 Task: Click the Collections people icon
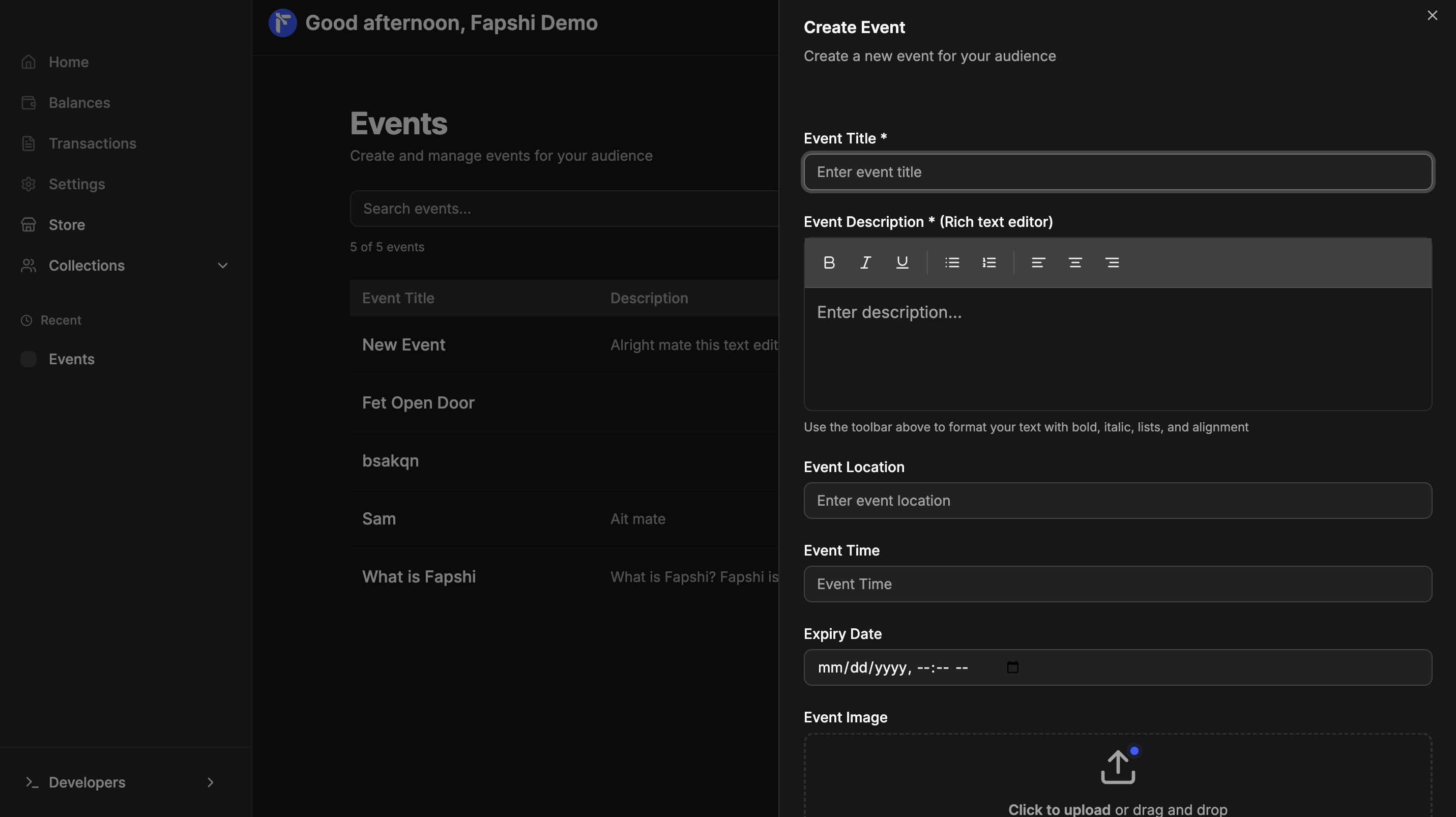pos(28,266)
